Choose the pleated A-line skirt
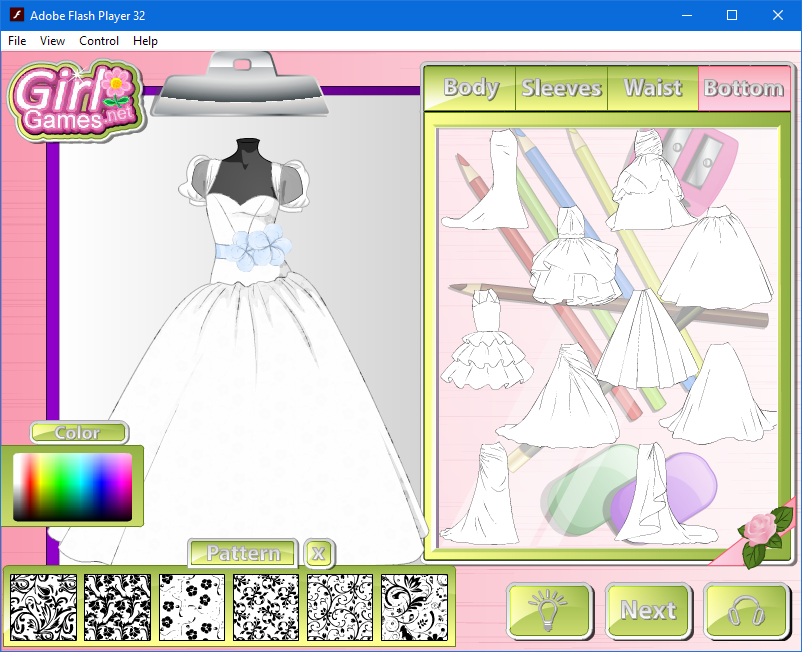The image size is (802, 652). click(645, 343)
